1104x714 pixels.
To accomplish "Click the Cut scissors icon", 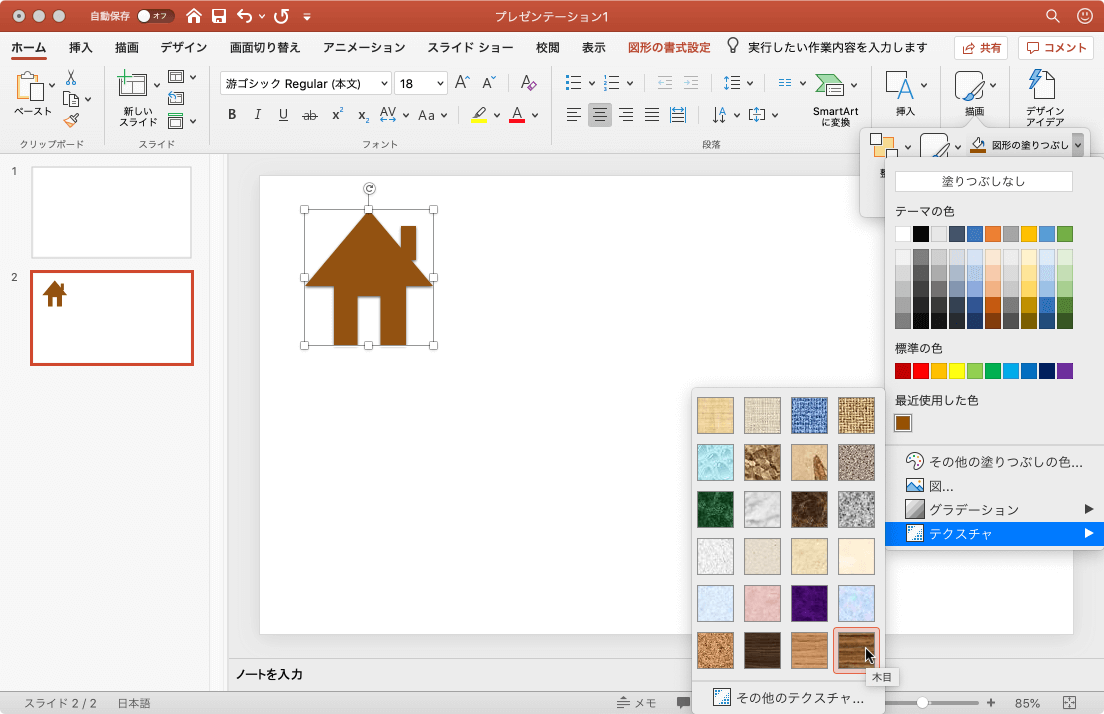I will click(x=71, y=77).
